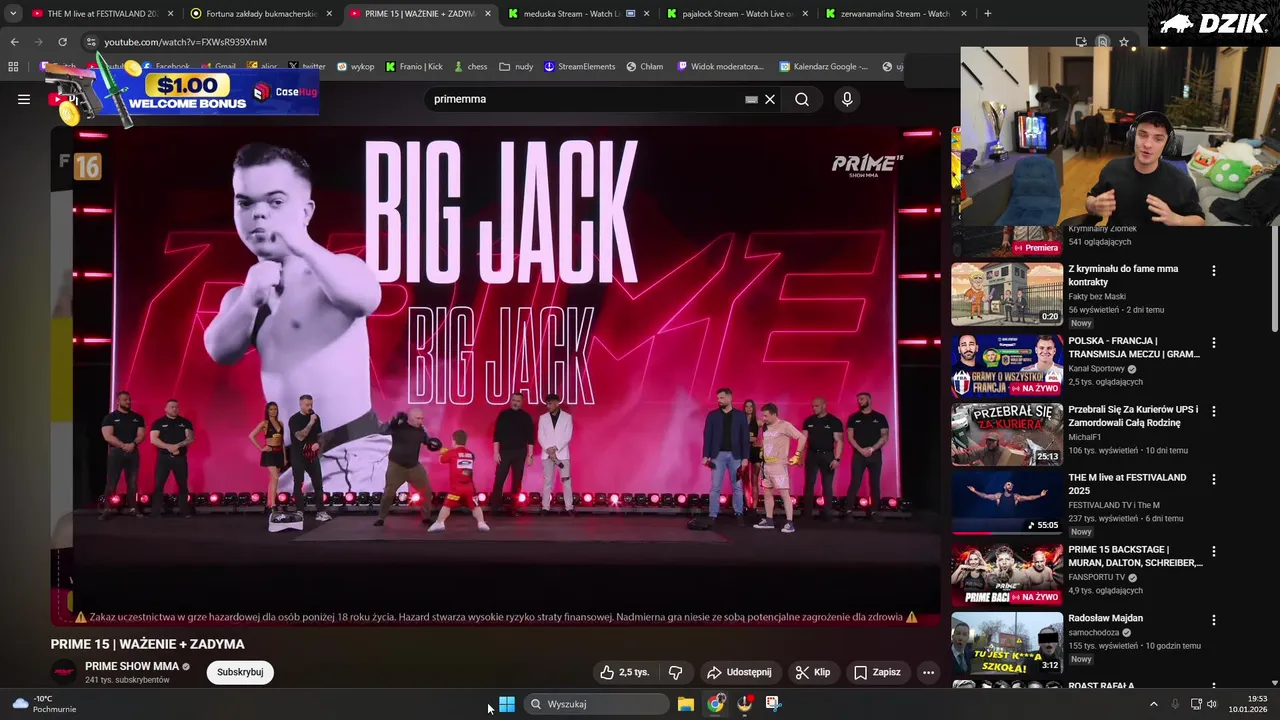1280x720 pixels.
Task: Share the video via Udostępnij
Action: pos(739,672)
